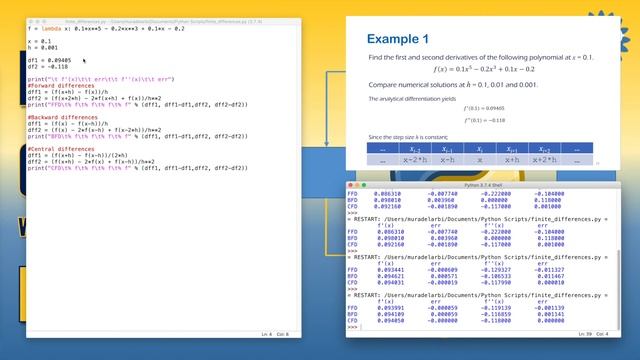Click the value 0.001141 in Shell output
The width and height of the screenshot is (640, 360).
tap(551, 314)
